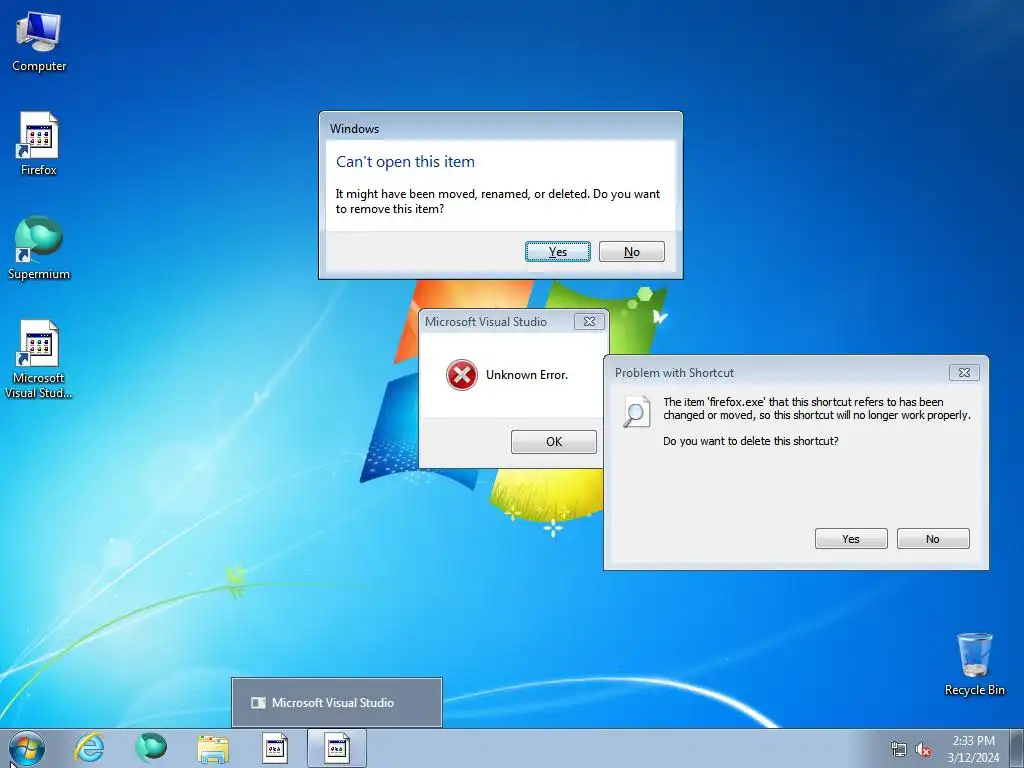Screen dimensions: 1024x768
Task: Open the Recycle Bin icon
Action: (x=974, y=664)
